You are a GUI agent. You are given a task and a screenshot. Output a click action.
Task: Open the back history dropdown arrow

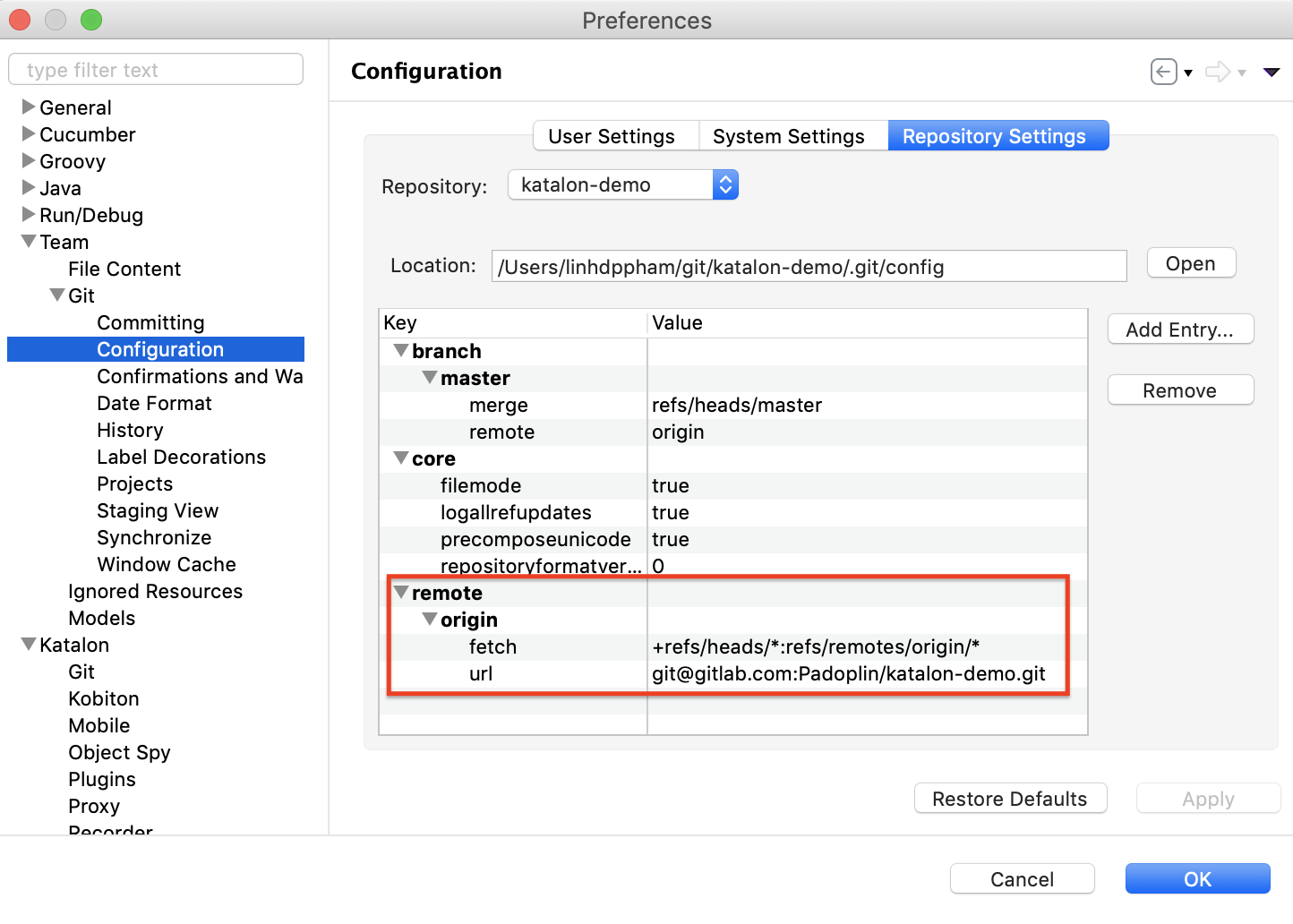pyautogui.click(x=1188, y=73)
